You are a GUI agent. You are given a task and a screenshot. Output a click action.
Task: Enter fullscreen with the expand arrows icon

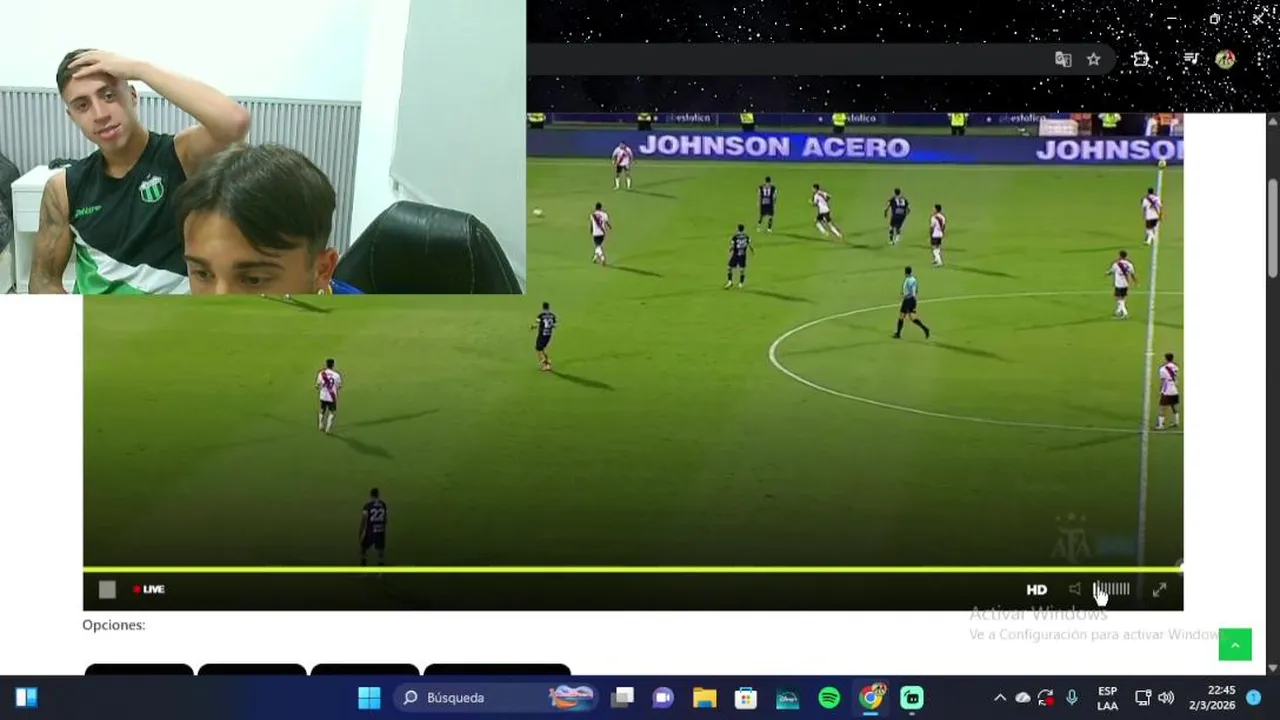(1159, 590)
